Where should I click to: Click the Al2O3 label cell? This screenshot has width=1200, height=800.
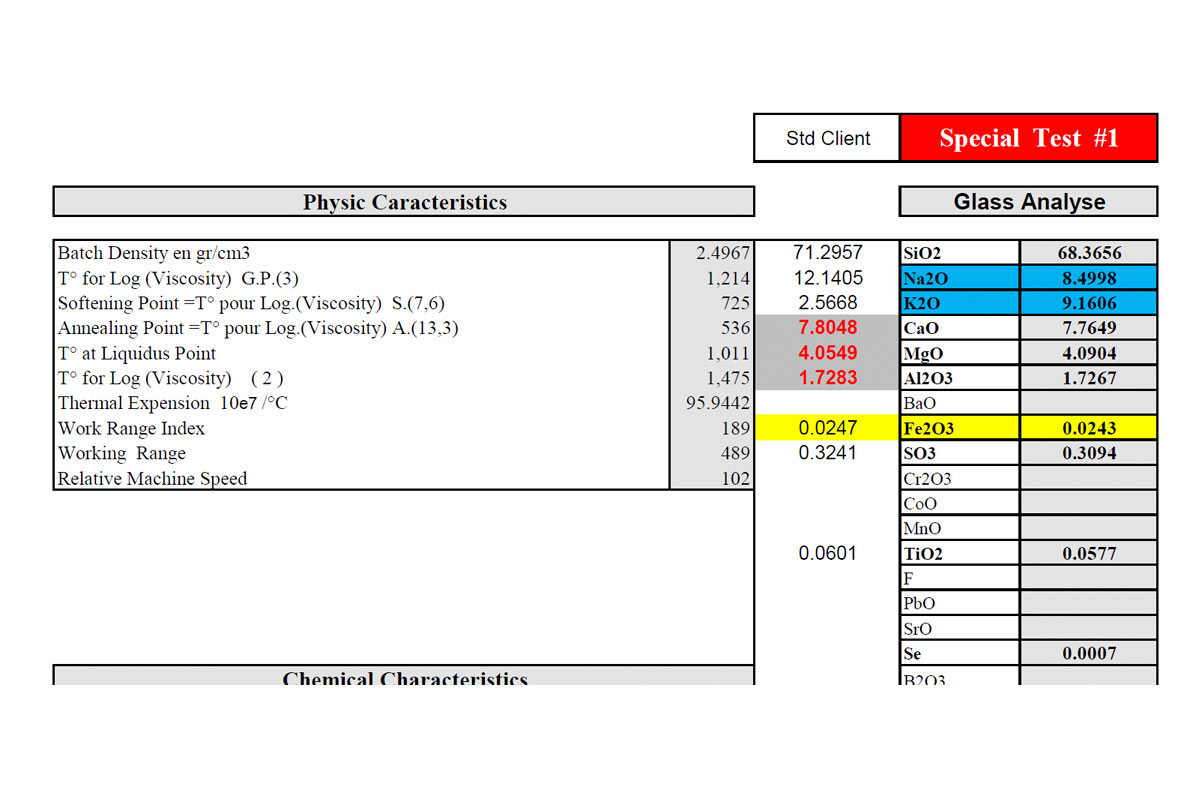point(960,378)
